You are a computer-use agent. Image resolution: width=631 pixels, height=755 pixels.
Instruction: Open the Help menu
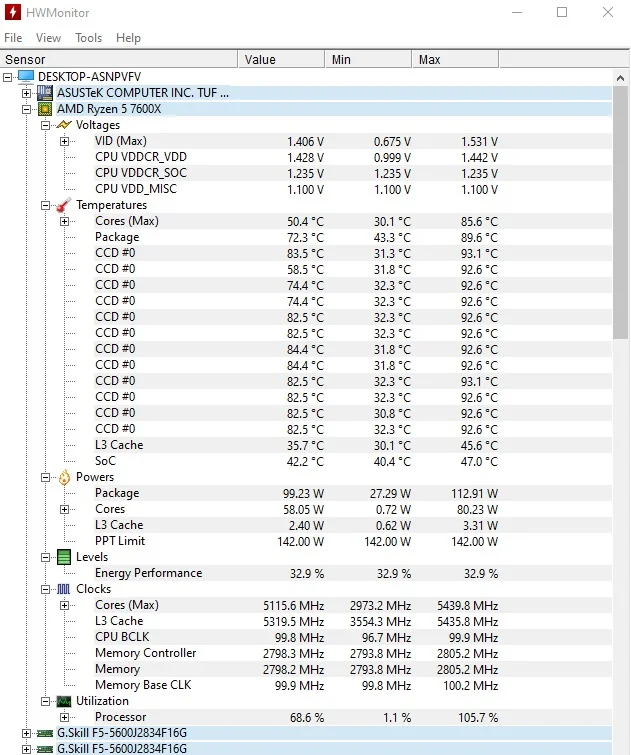[128, 38]
